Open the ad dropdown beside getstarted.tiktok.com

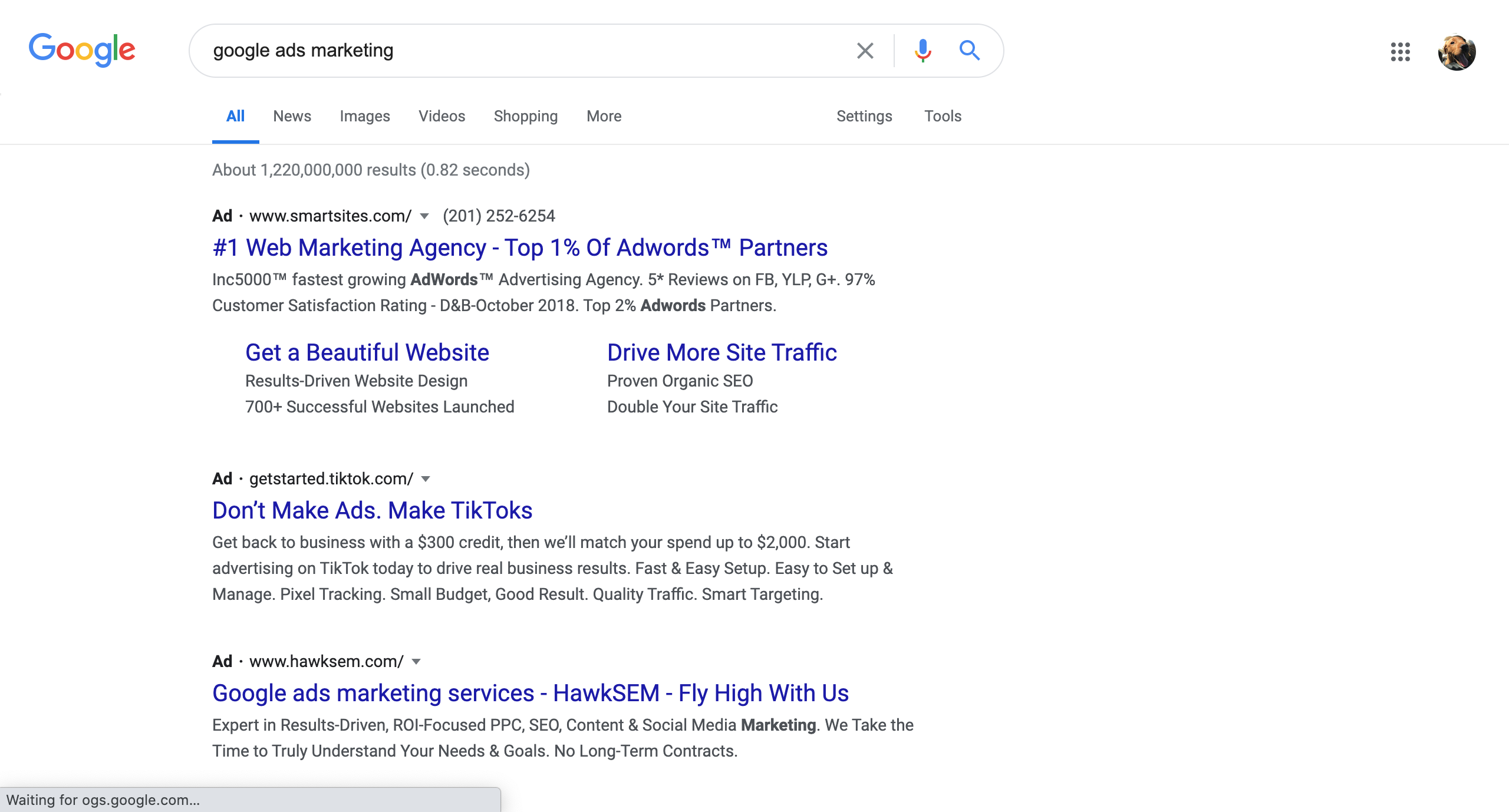click(x=426, y=479)
